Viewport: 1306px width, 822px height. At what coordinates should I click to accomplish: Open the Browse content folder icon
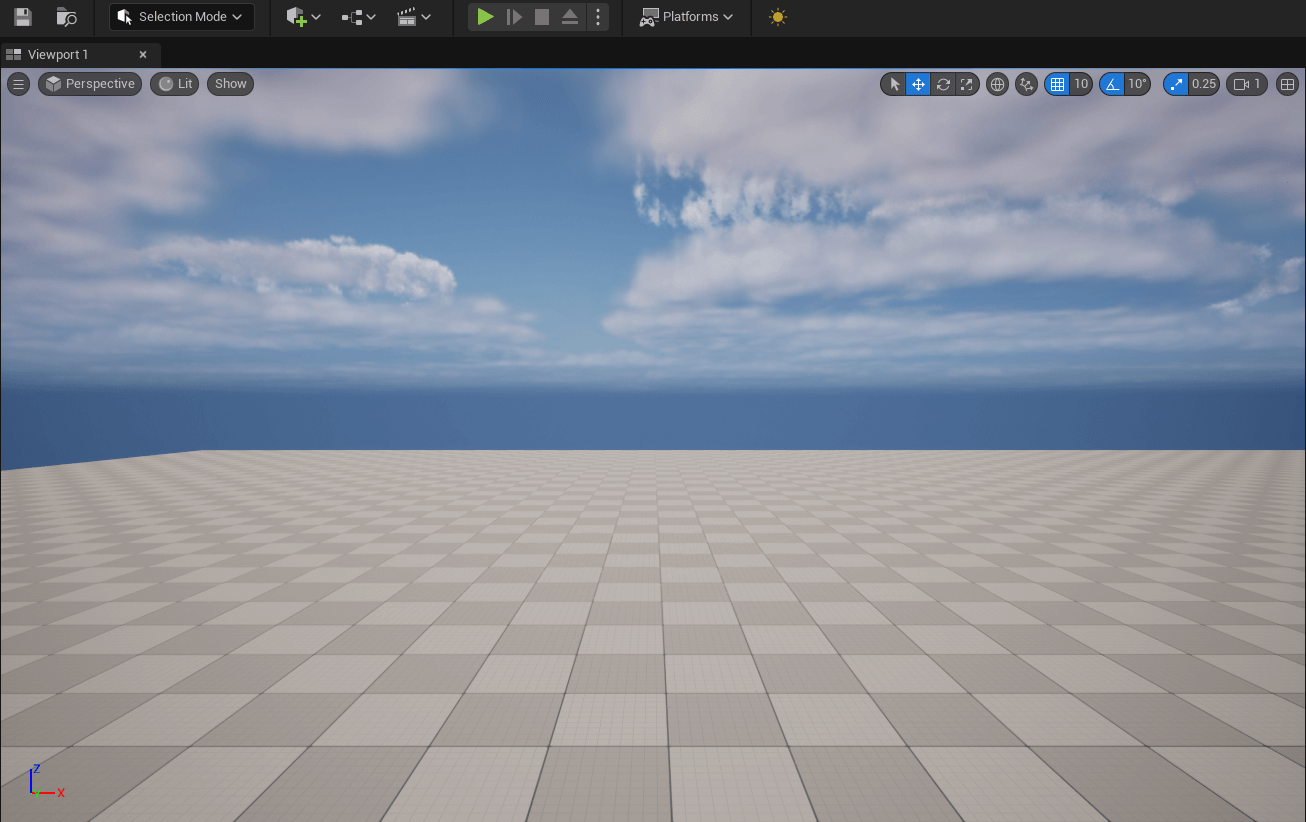[x=66, y=17]
